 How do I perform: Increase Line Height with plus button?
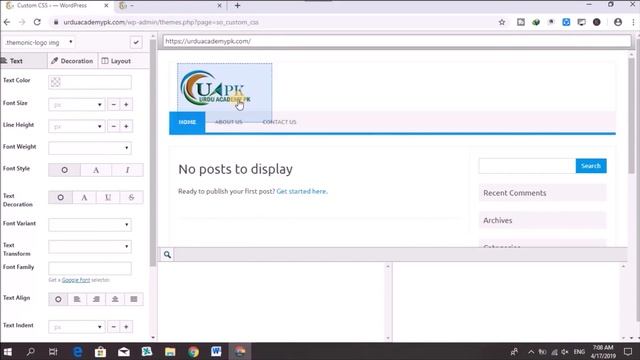126,126
